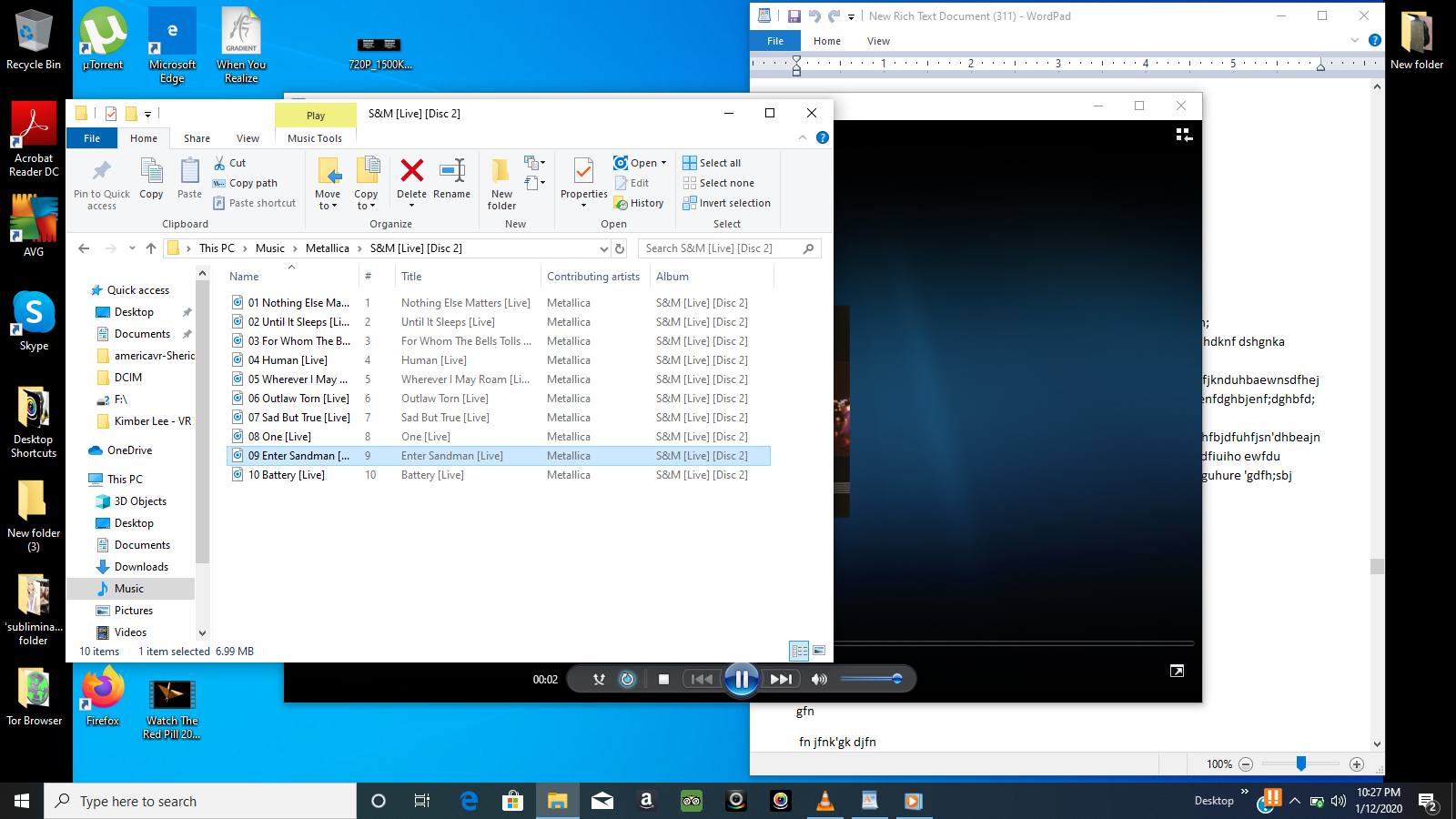Stop playback in the media player
The width and height of the screenshot is (1456, 819).
pyautogui.click(x=663, y=679)
